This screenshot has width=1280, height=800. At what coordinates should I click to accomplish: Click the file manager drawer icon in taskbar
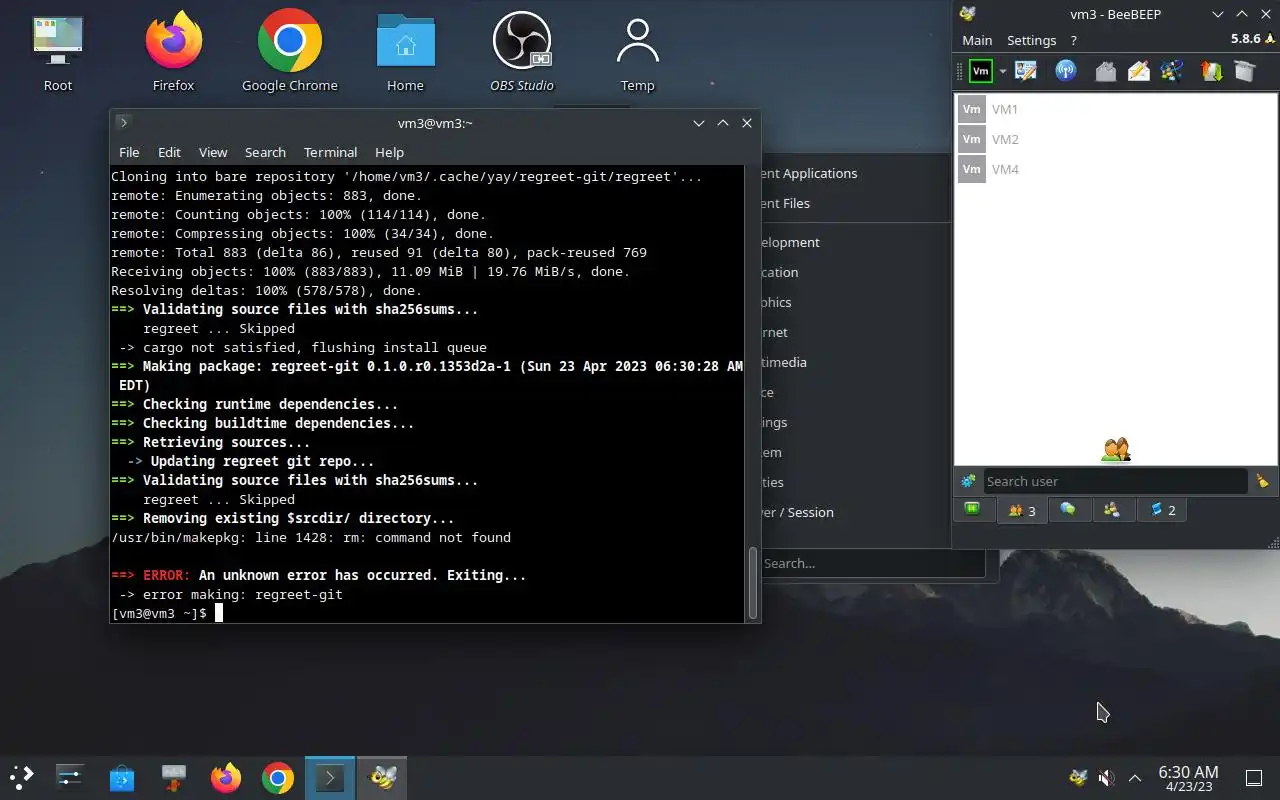click(x=174, y=777)
